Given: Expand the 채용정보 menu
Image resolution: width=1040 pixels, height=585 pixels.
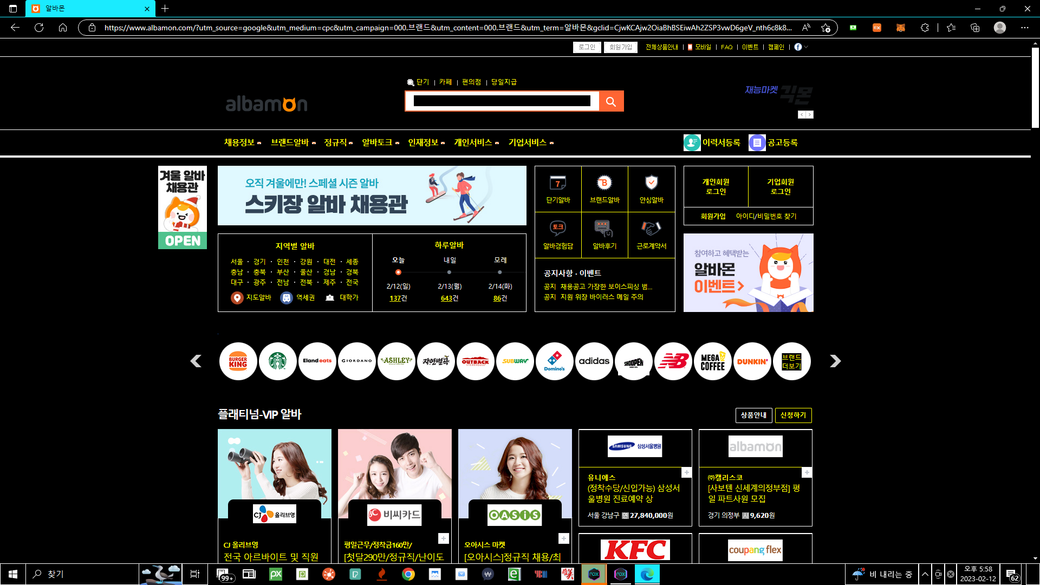Looking at the screenshot, I should [x=242, y=143].
